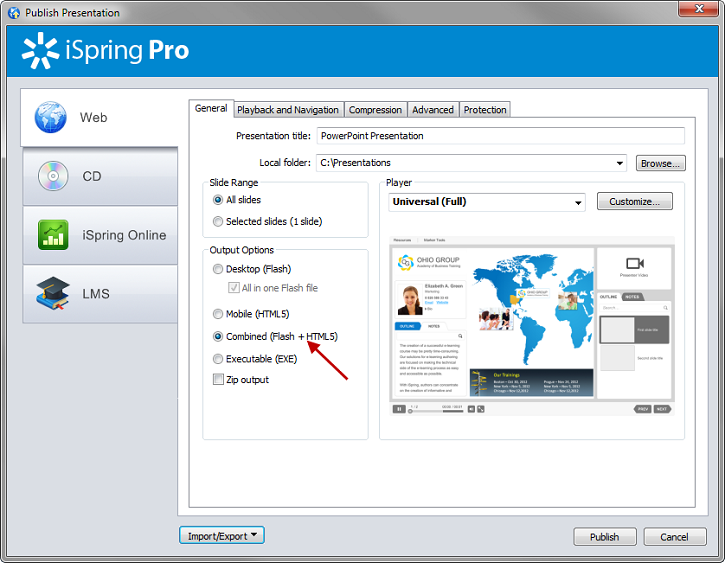The image size is (725, 563).
Task: Click the Cancel button
Action: 675,537
